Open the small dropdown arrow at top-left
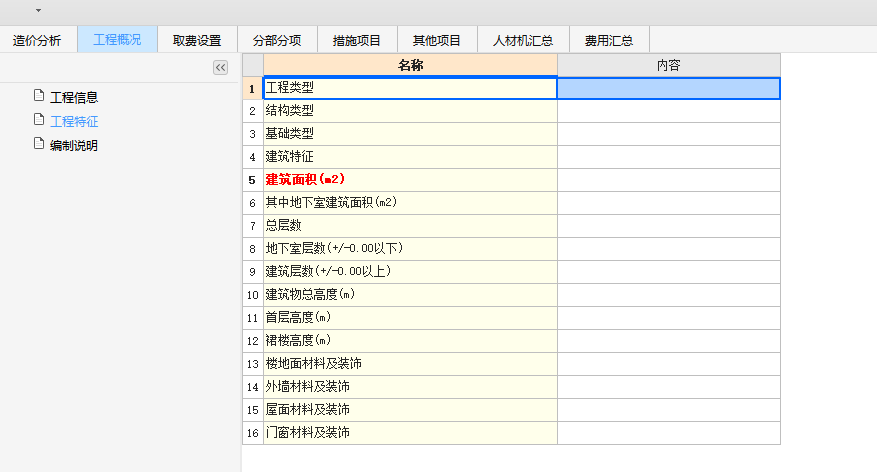This screenshot has width=877, height=472. click(x=38, y=10)
